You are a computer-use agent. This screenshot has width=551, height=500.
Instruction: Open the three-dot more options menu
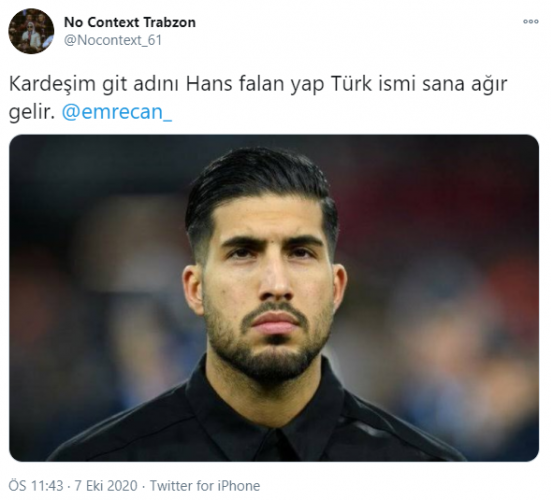(x=531, y=21)
